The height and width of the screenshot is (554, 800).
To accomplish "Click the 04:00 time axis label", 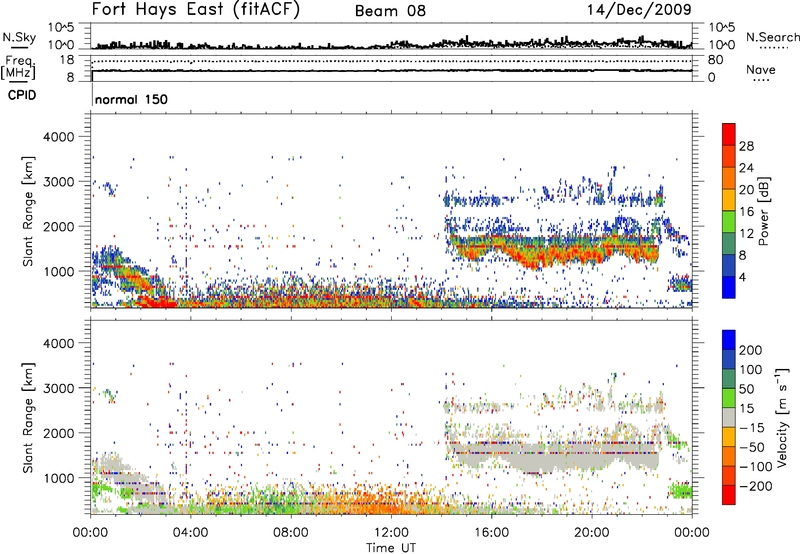I will [190, 533].
